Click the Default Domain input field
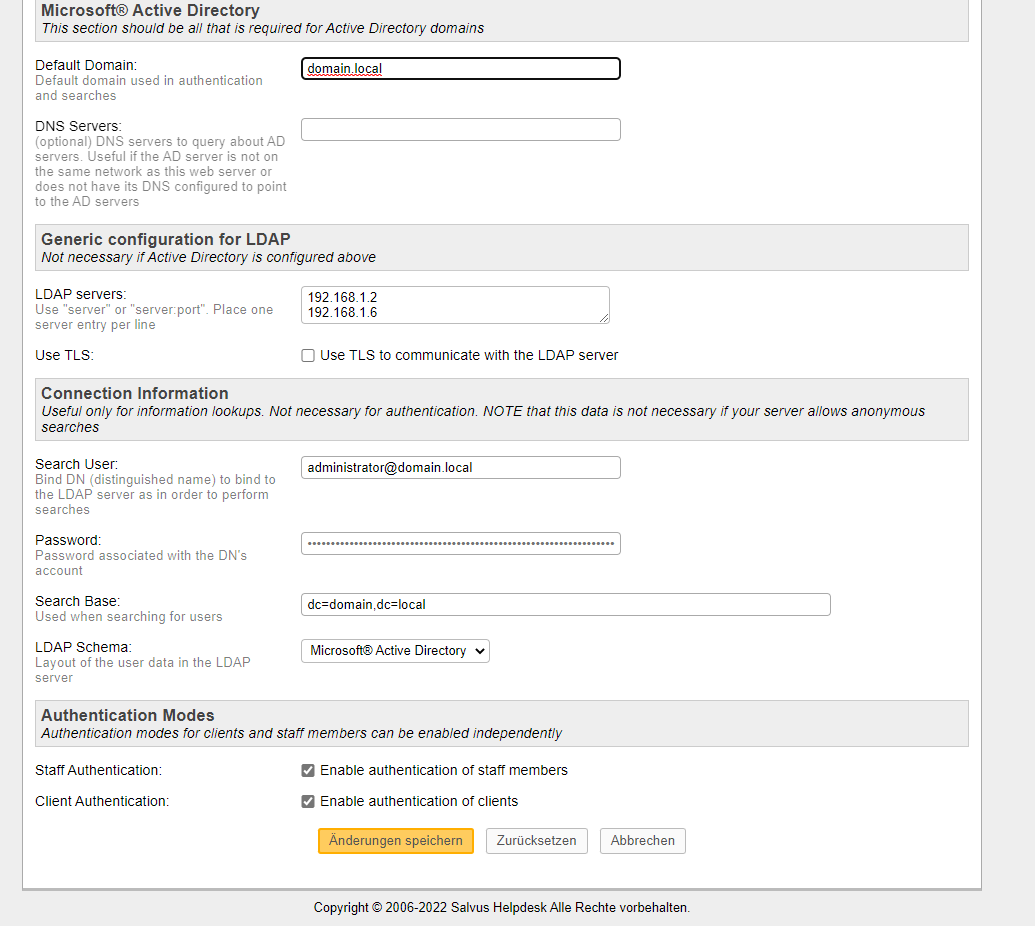1035x926 pixels. pyautogui.click(x=460, y=69)
